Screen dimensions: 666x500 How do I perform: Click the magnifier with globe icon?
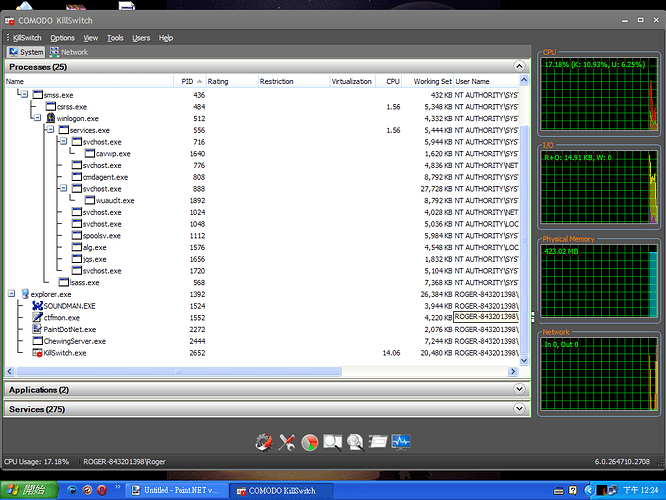[355, 442]
